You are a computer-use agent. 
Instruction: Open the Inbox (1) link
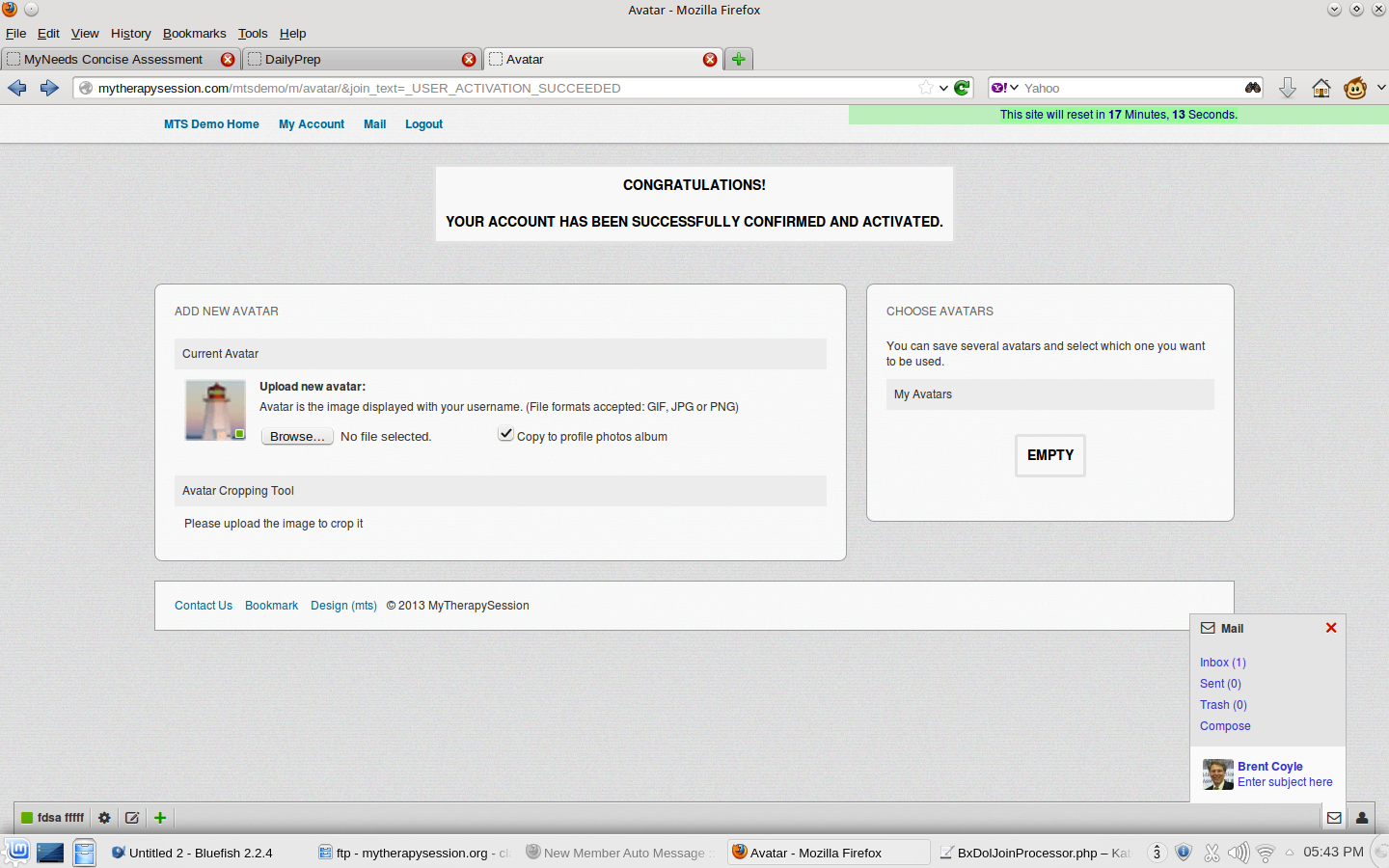1222,663
